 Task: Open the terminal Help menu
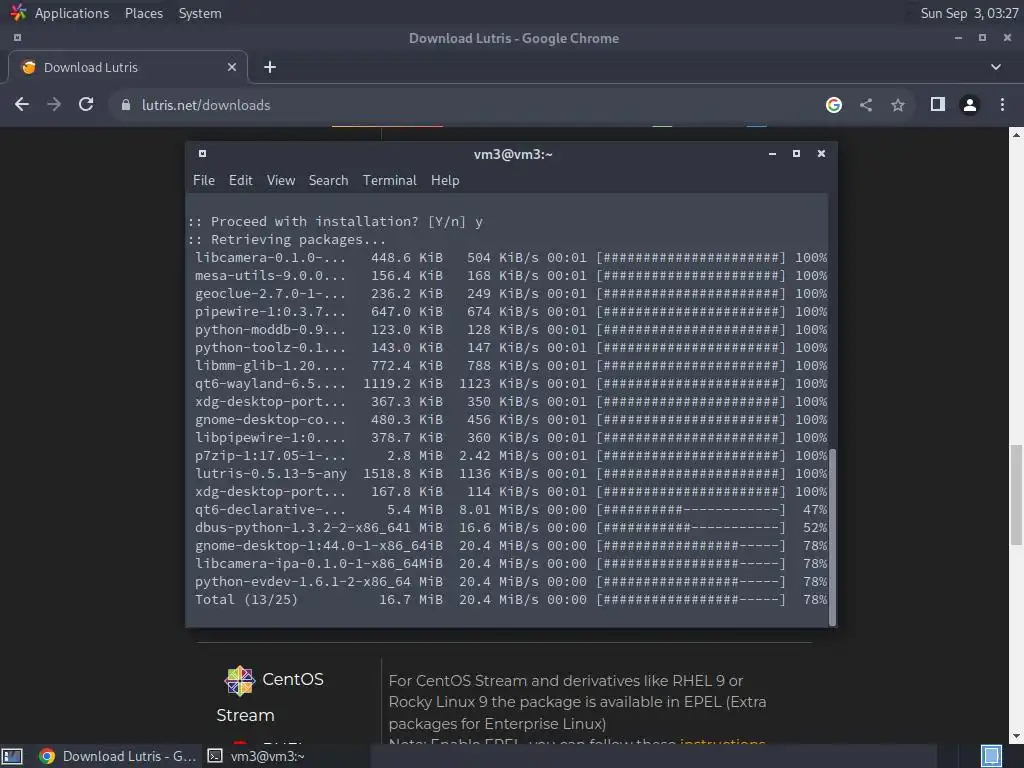[445, 180]
